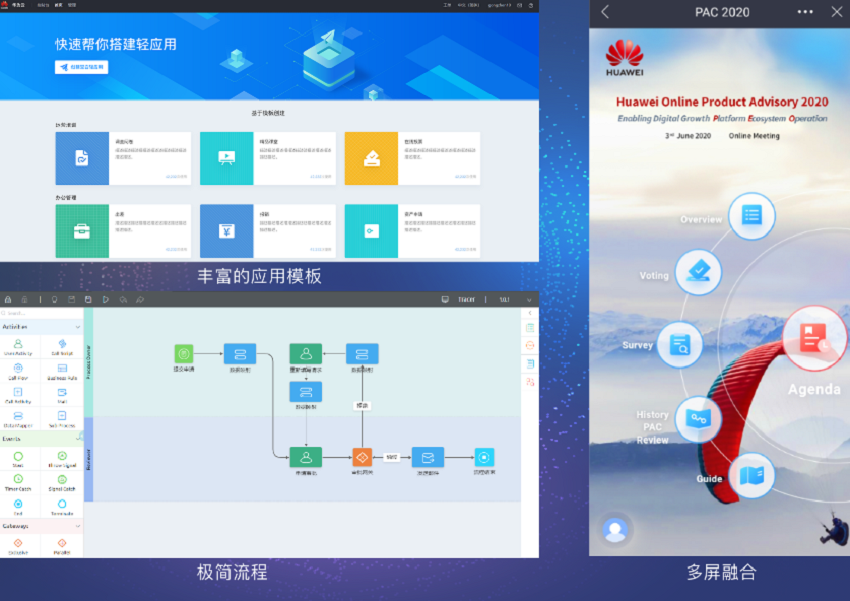The height and width of the screenshot is (601, 850).
Task: Select the Business Rule palette item
Action: pos(62,372)
